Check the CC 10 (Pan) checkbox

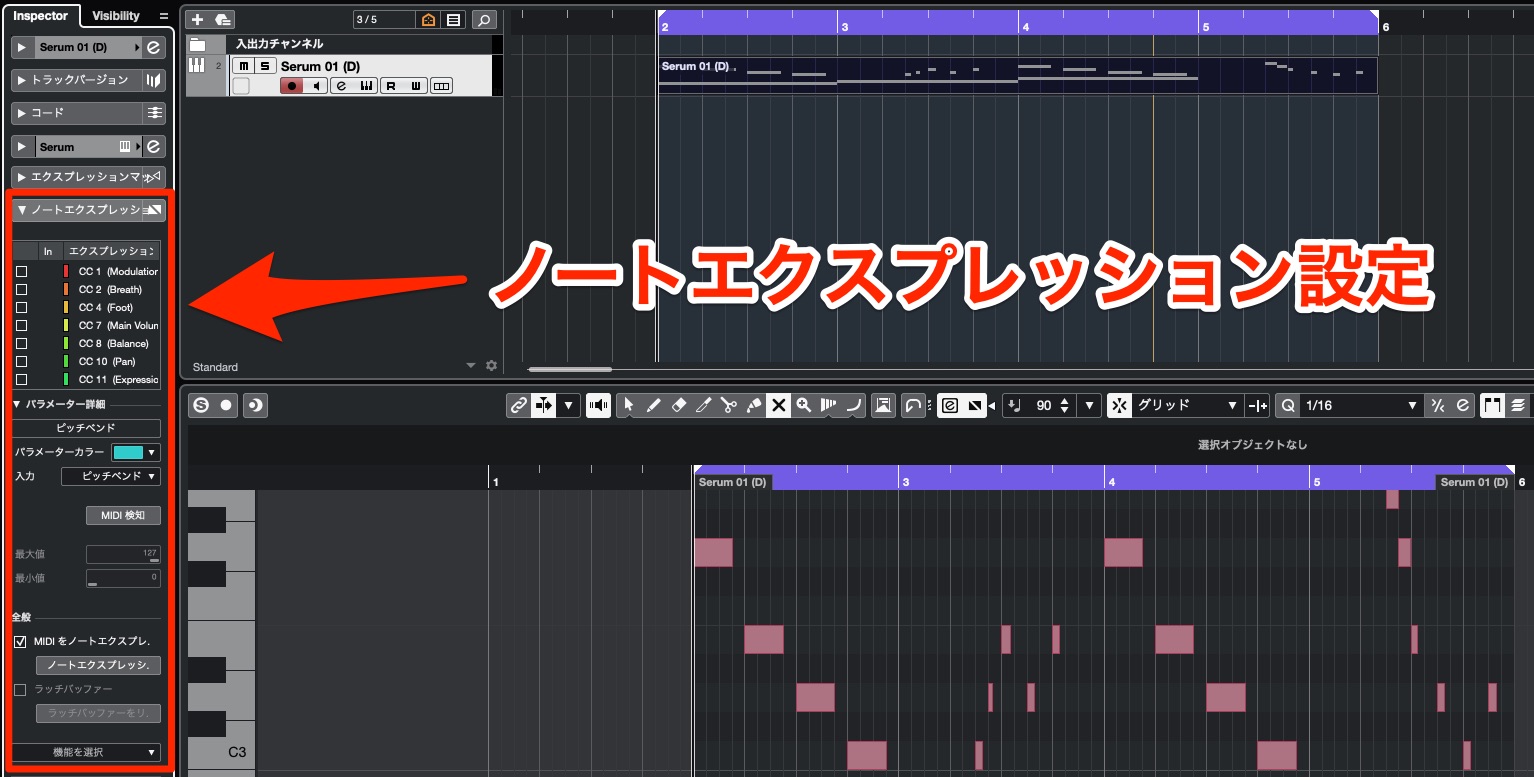(x=21, y=361)
